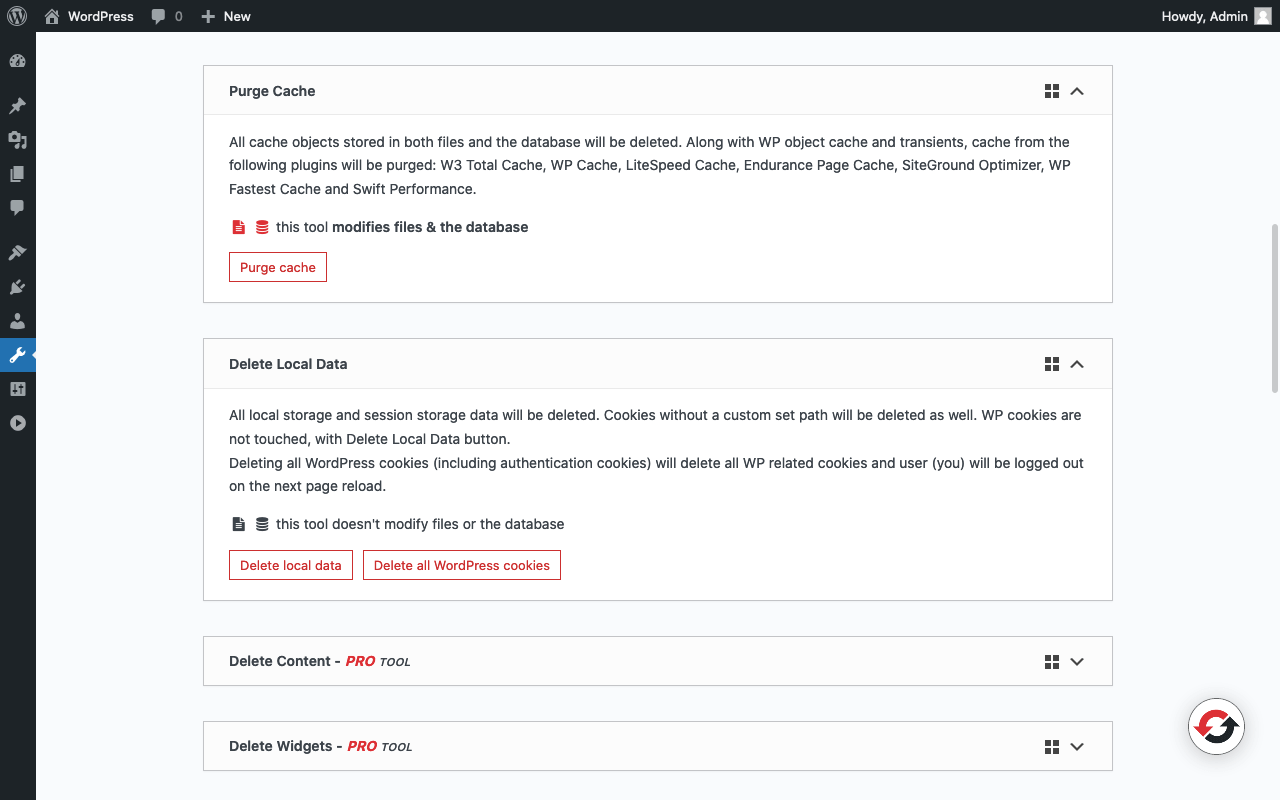Click the Purge cache button

point(278,267)
